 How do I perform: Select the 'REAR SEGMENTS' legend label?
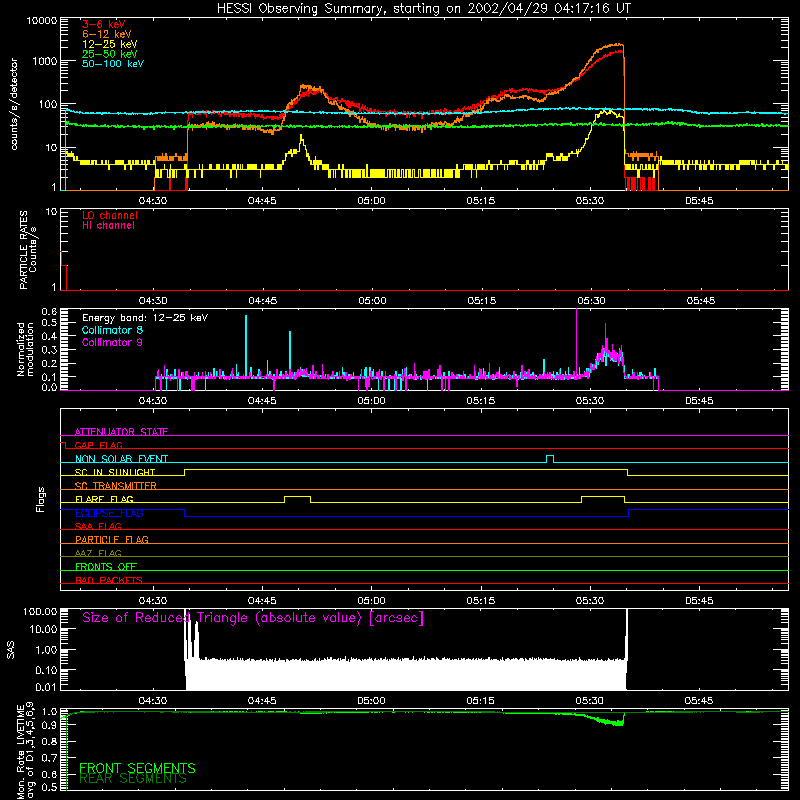click(133, 779)
